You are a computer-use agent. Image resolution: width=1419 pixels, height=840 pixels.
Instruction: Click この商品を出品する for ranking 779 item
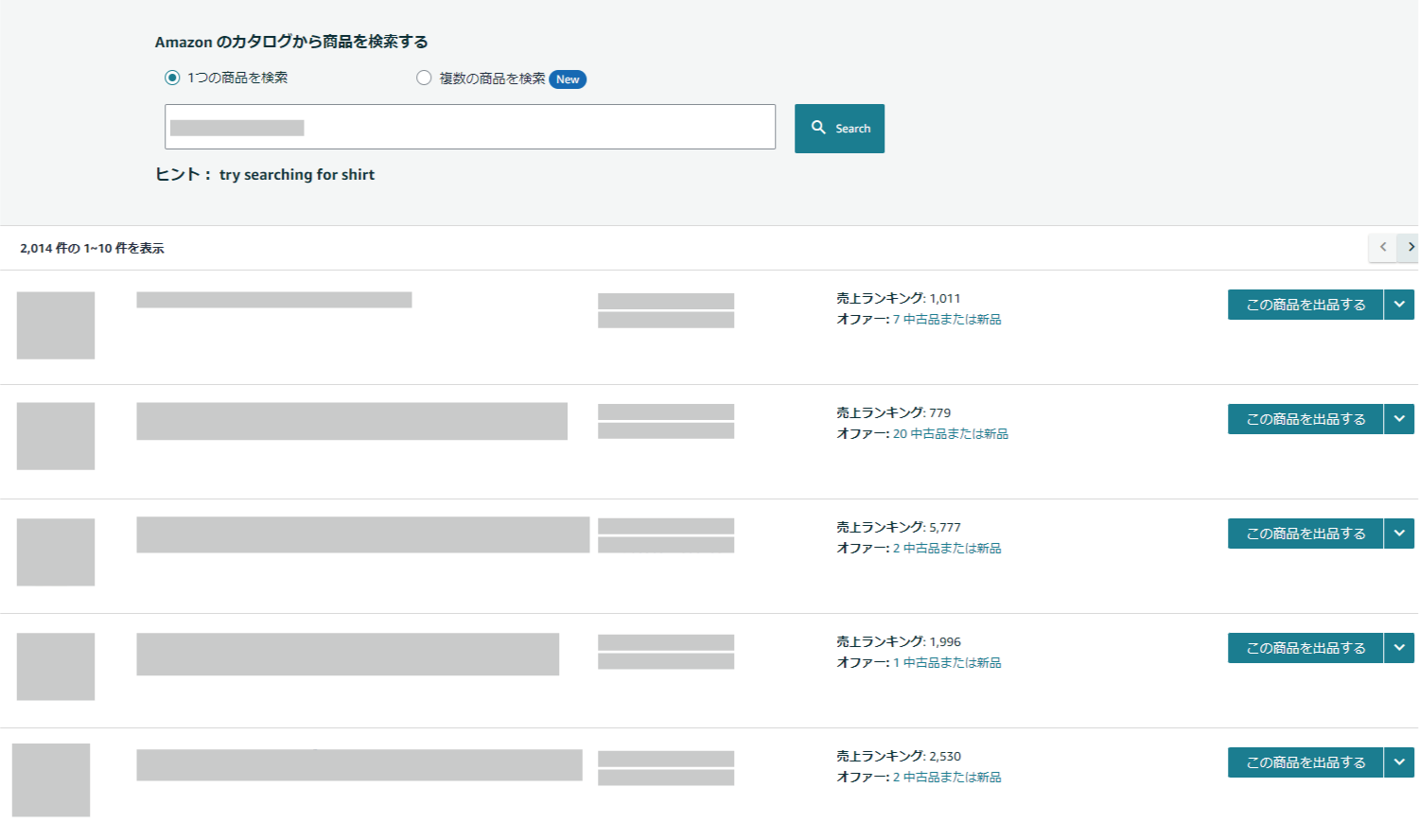pos(1305,419)
